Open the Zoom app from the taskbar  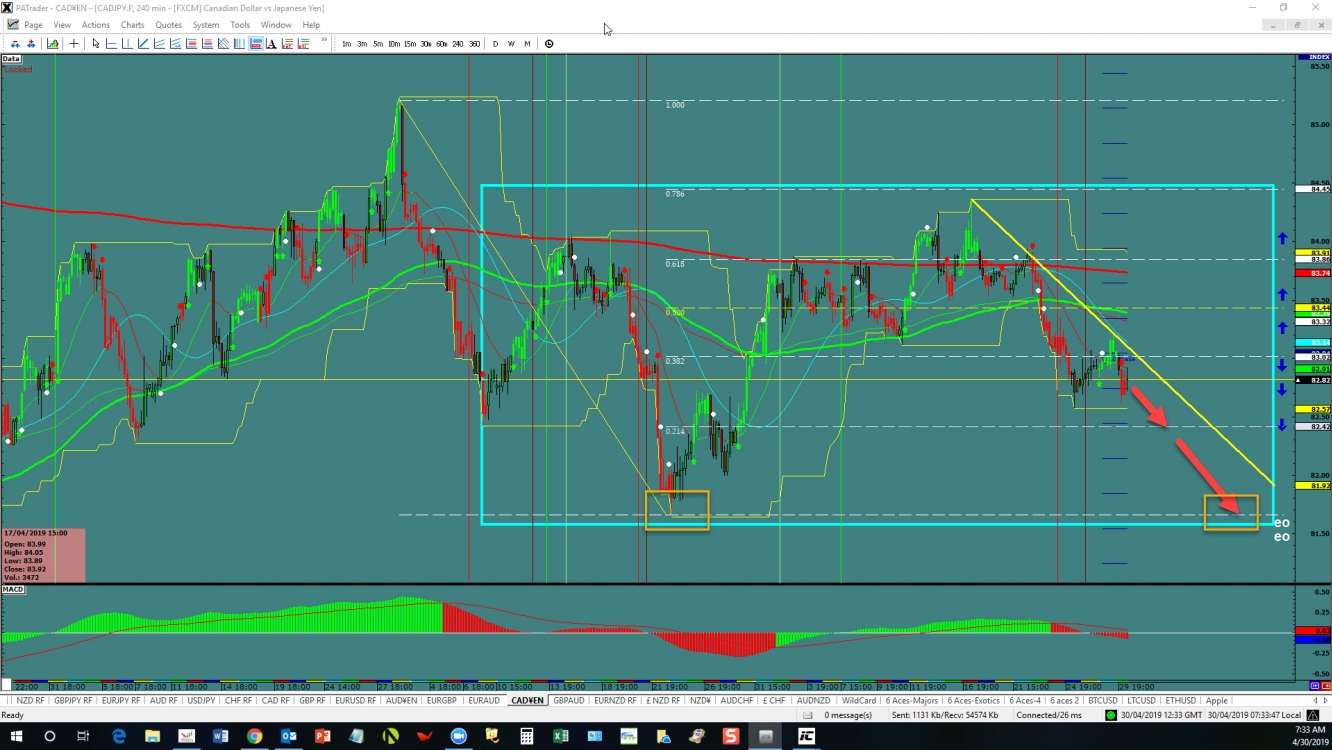click(x=459, y=736)
